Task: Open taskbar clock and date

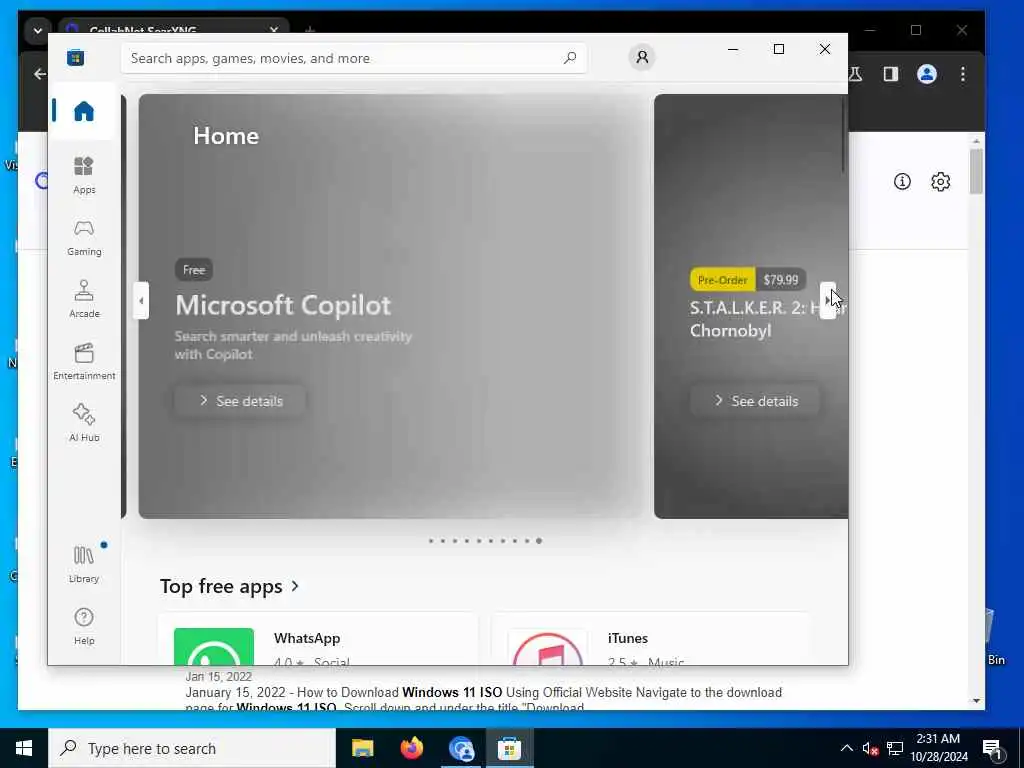Action: coord(939,748)
